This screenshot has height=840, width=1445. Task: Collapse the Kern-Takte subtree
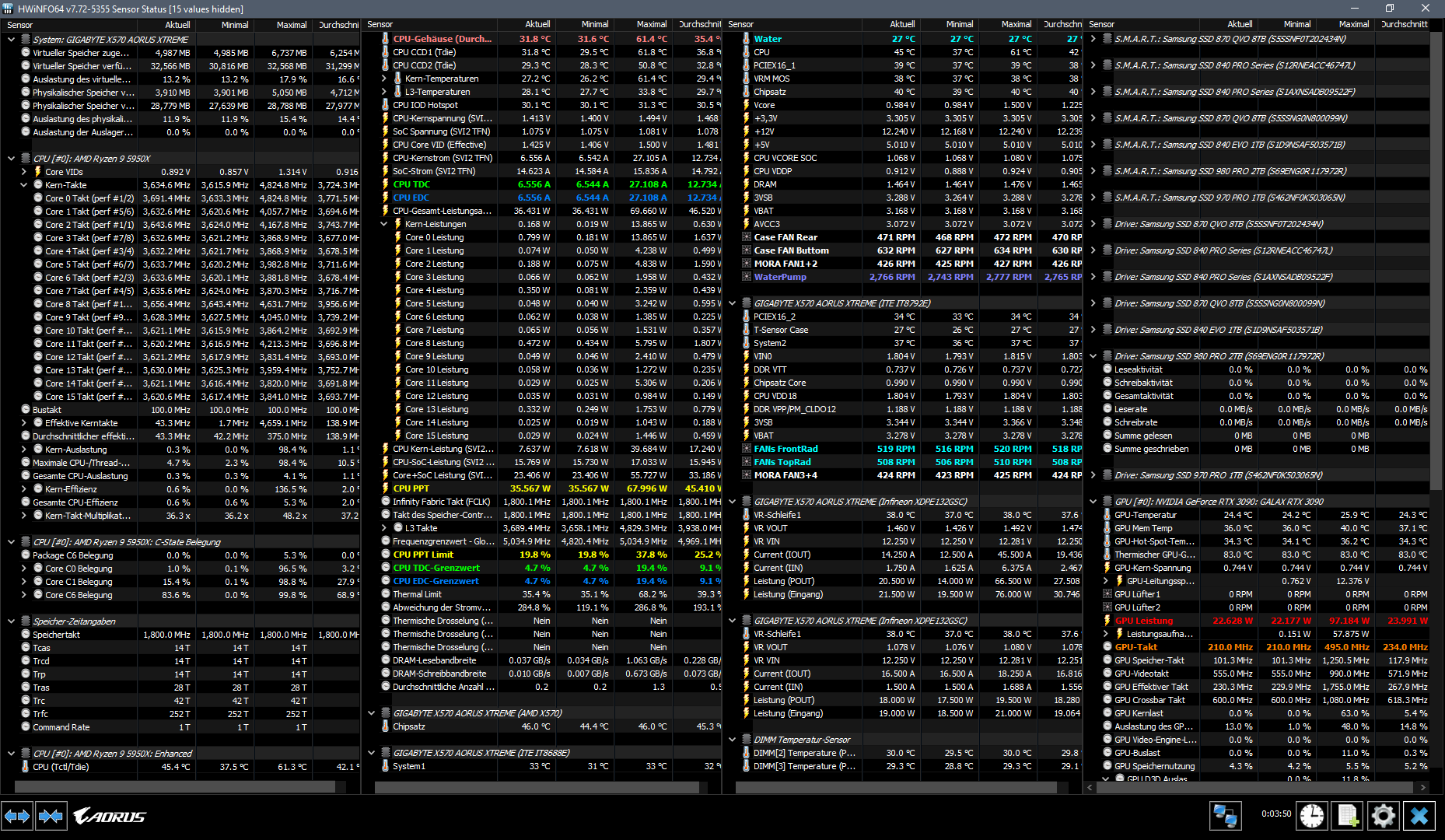pos(23,185)
